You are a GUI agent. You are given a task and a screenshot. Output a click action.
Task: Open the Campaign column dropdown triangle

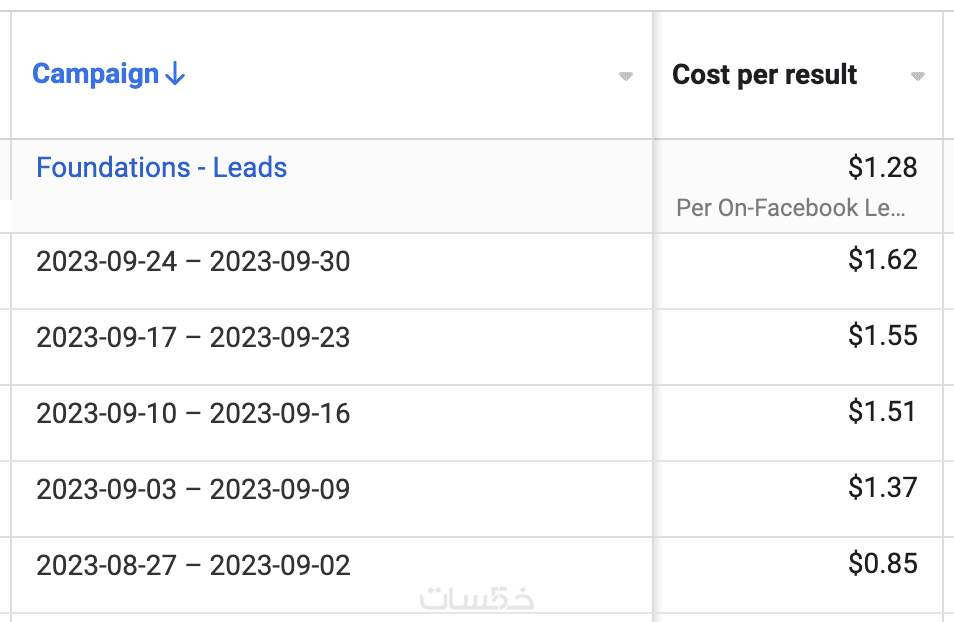coord(626,76)
